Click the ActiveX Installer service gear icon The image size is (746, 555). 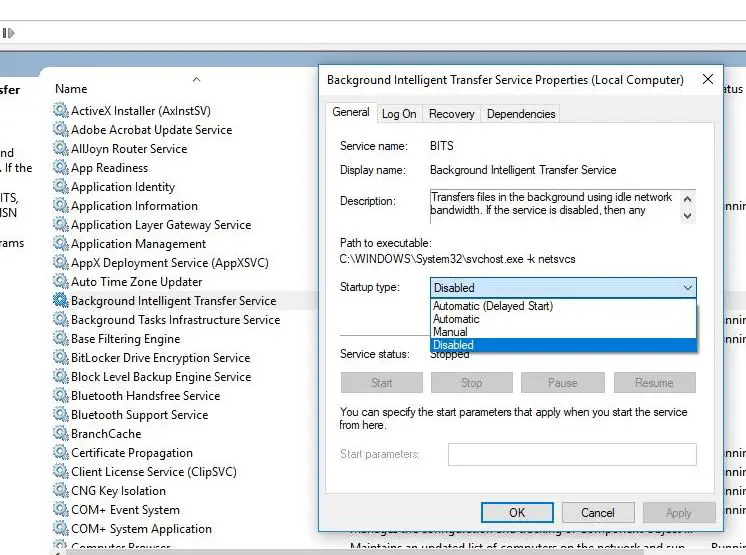pyautogui.click(x=60, y=111)
